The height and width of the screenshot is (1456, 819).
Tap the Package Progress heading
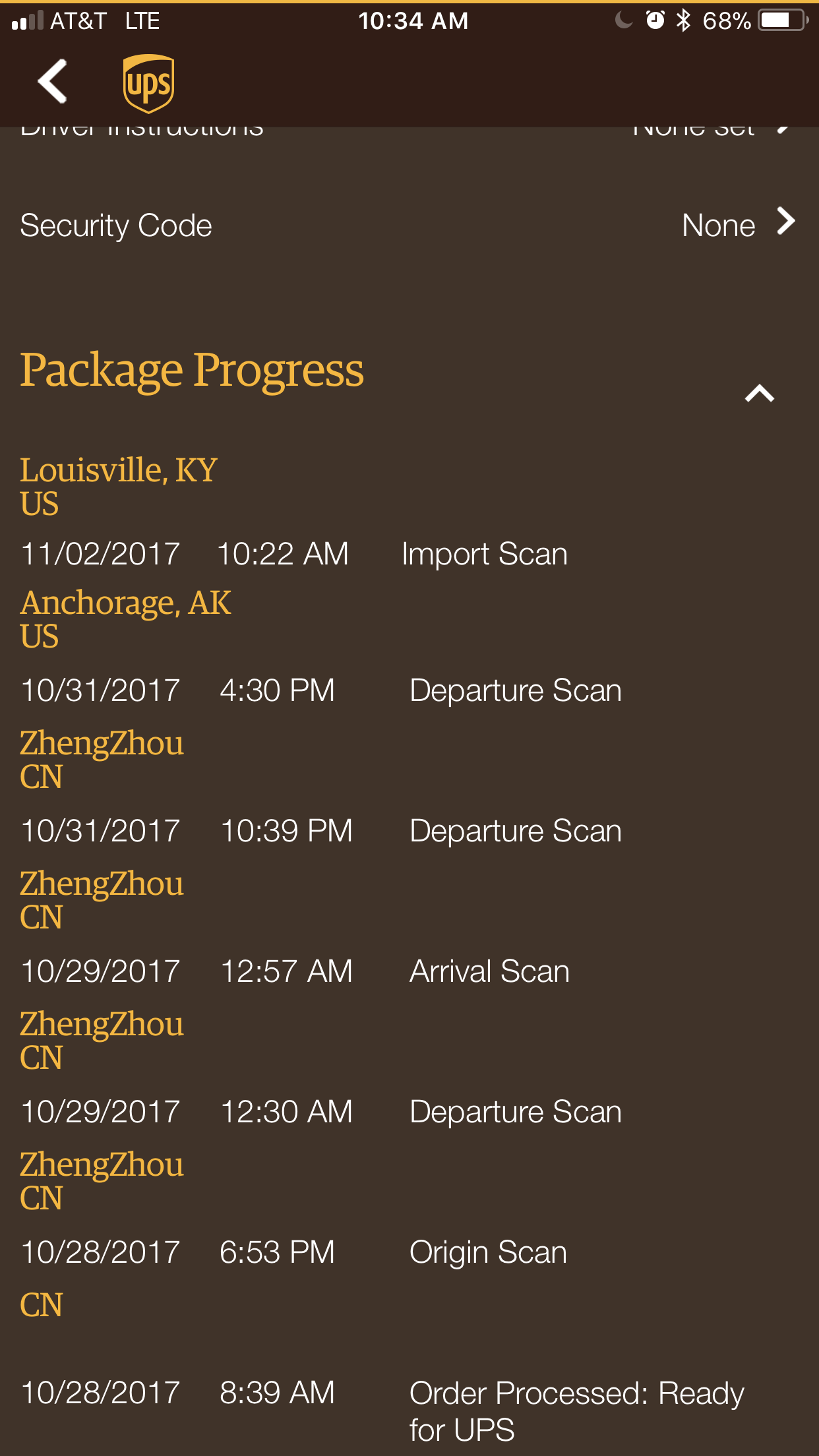click(192, 370)
